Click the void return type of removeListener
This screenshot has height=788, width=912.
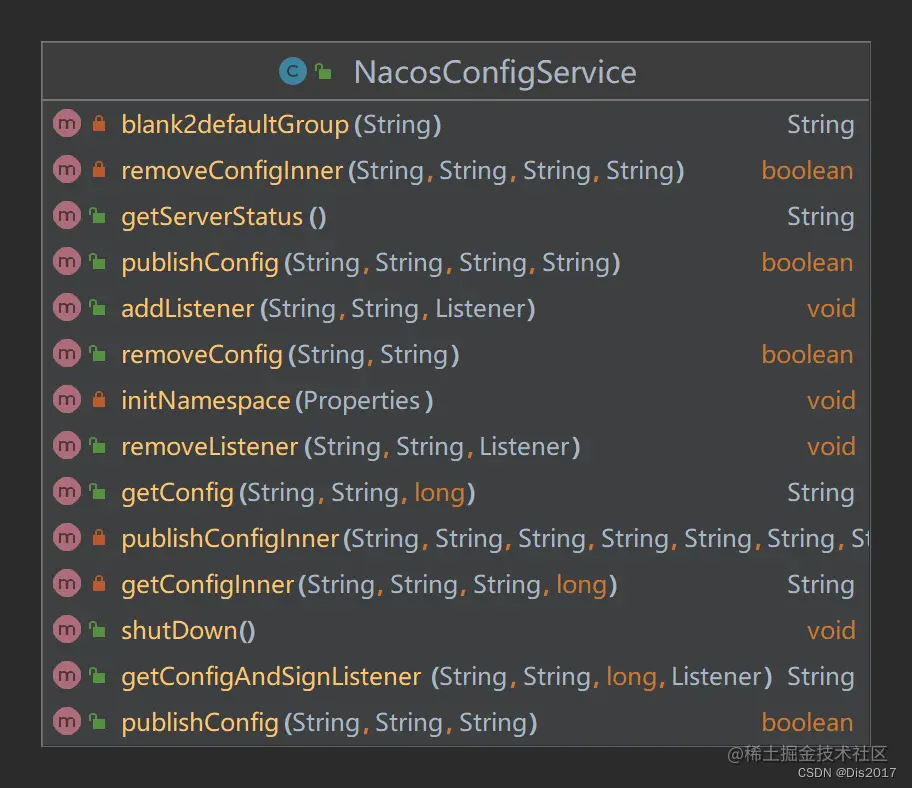coord(831,446)
